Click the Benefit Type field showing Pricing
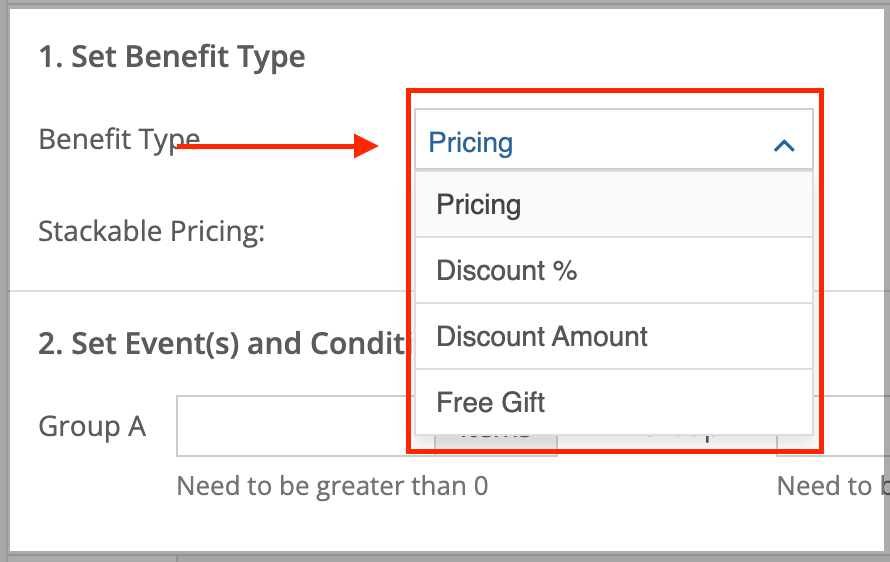 click(x=614, y=139)
